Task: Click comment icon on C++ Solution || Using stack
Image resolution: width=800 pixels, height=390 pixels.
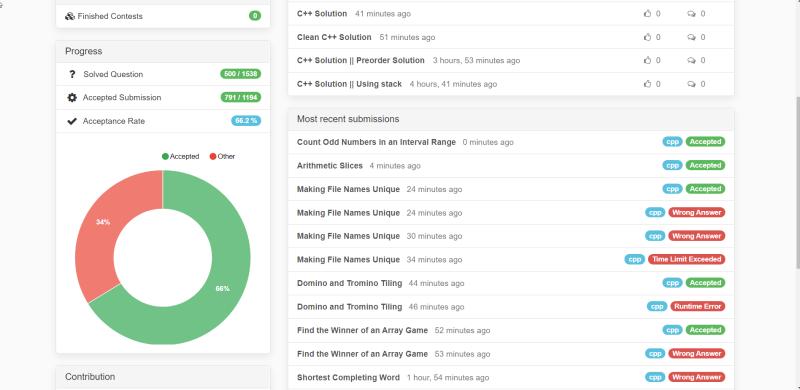Action: [691, 84]
